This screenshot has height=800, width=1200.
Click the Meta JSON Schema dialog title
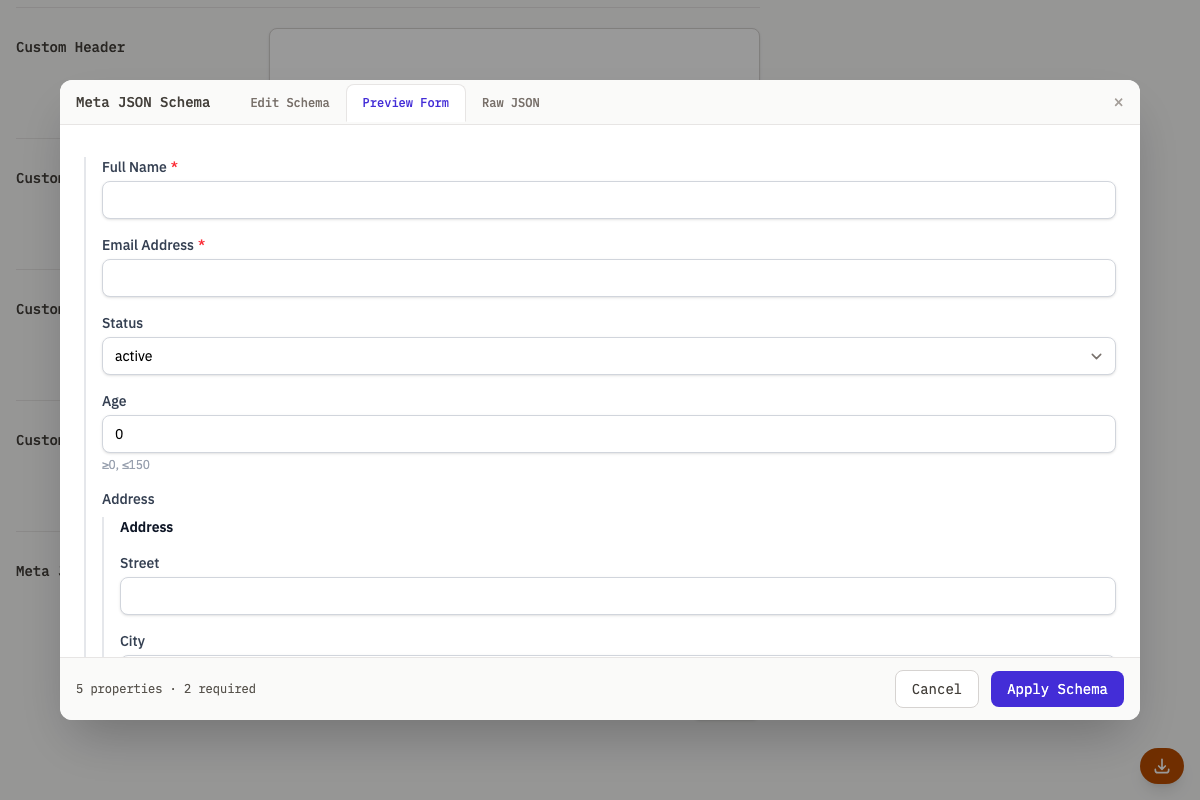(143, 102)
